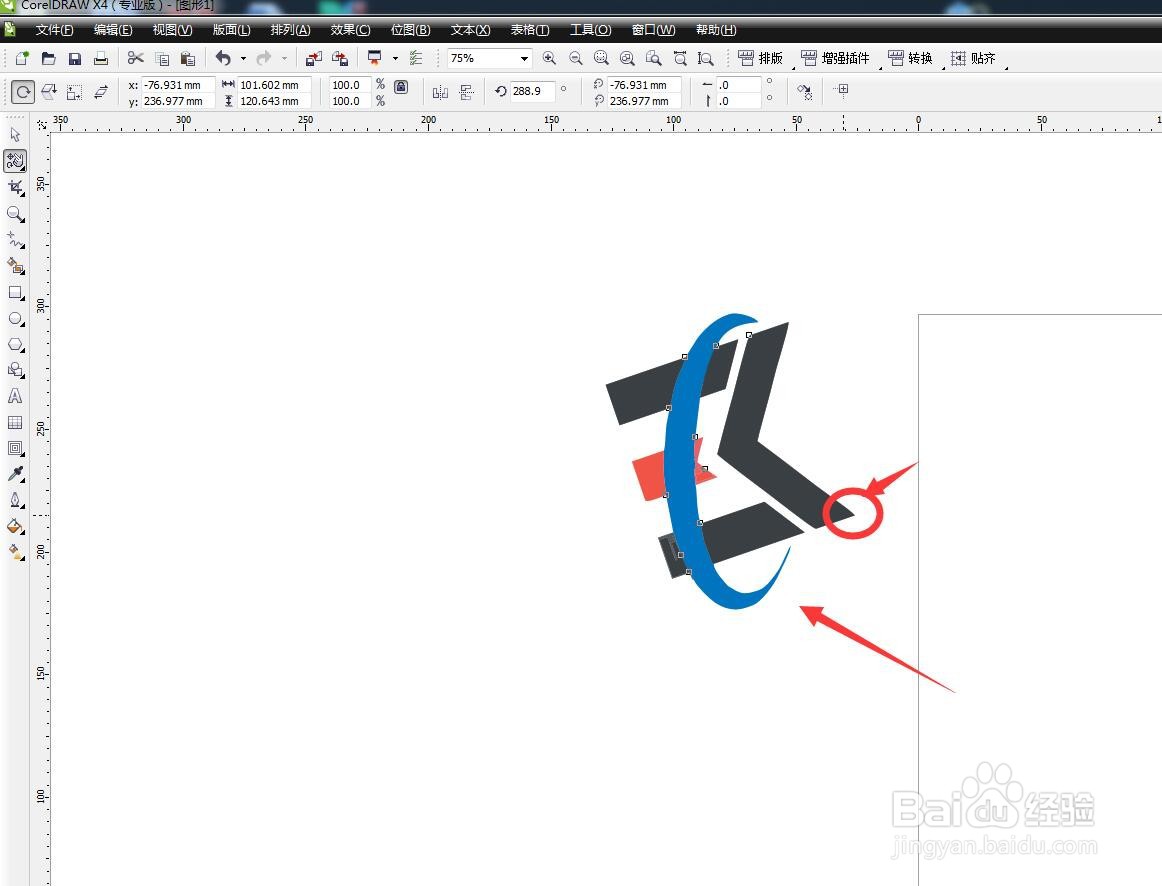
Task: Select the Basic Shapes tool
Action: [15, 370]
